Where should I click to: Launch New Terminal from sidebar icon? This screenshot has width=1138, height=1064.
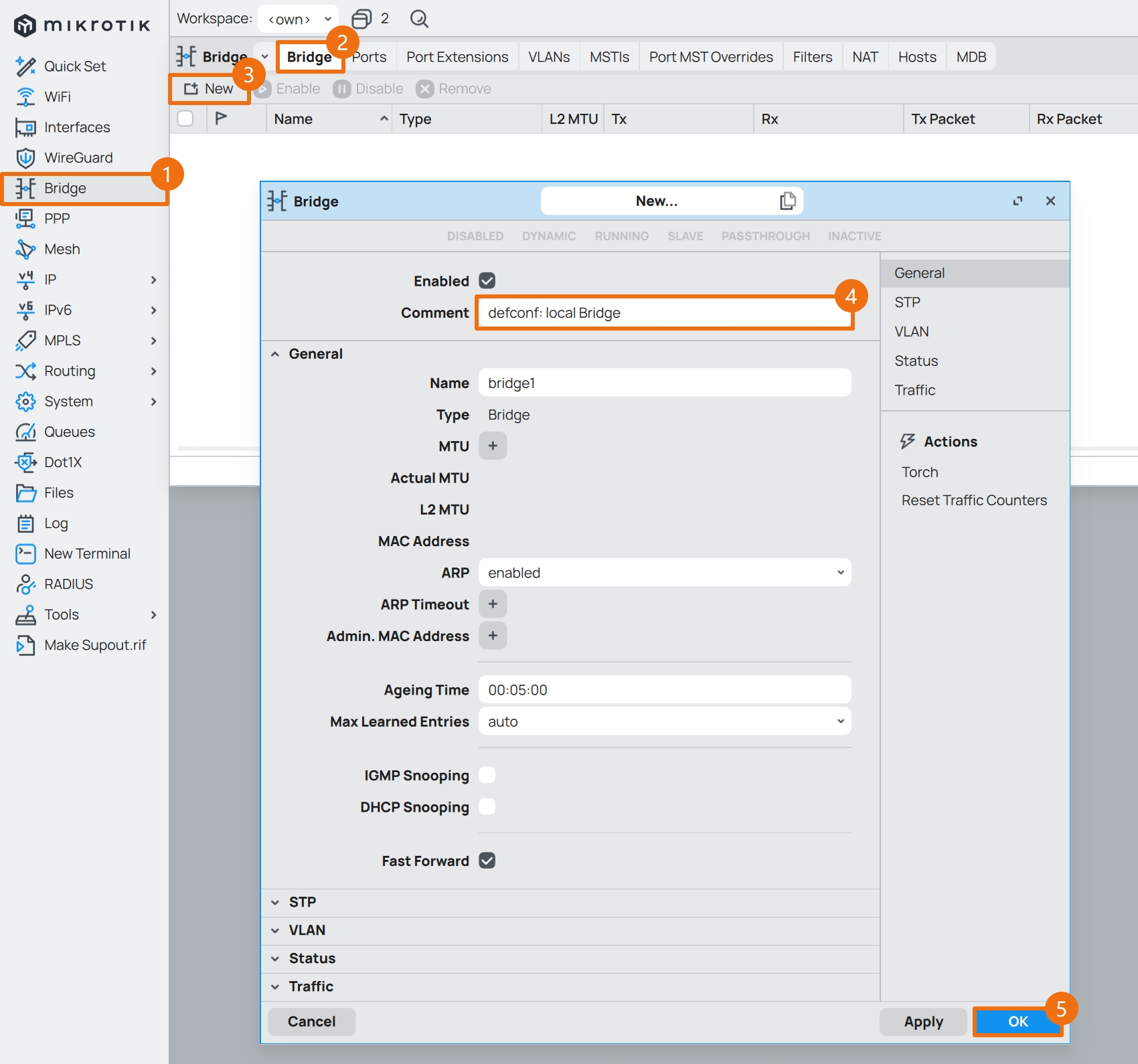[25, 553]
